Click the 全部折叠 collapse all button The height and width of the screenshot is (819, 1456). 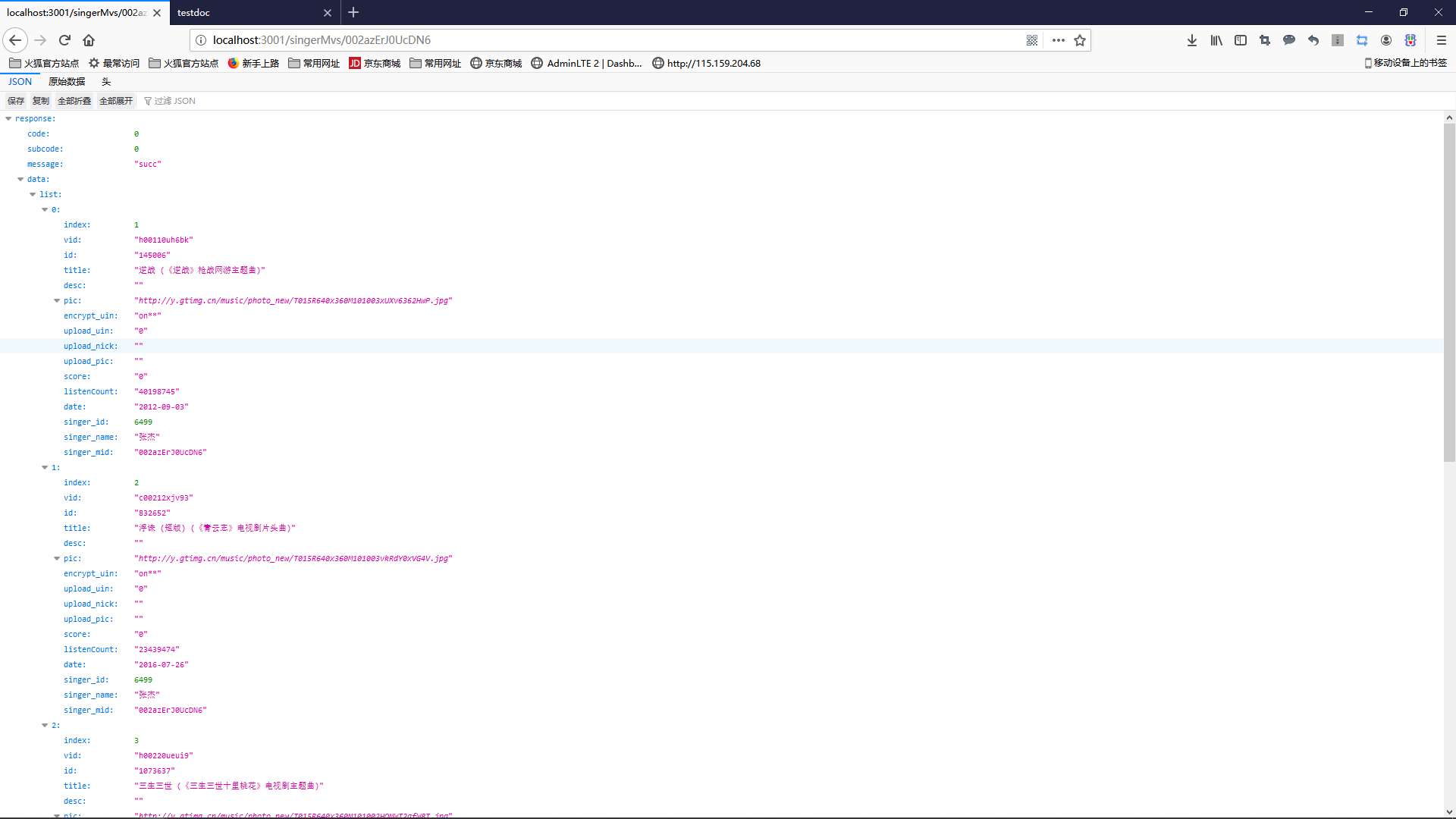pyautogui.click(x=74, y=101)
